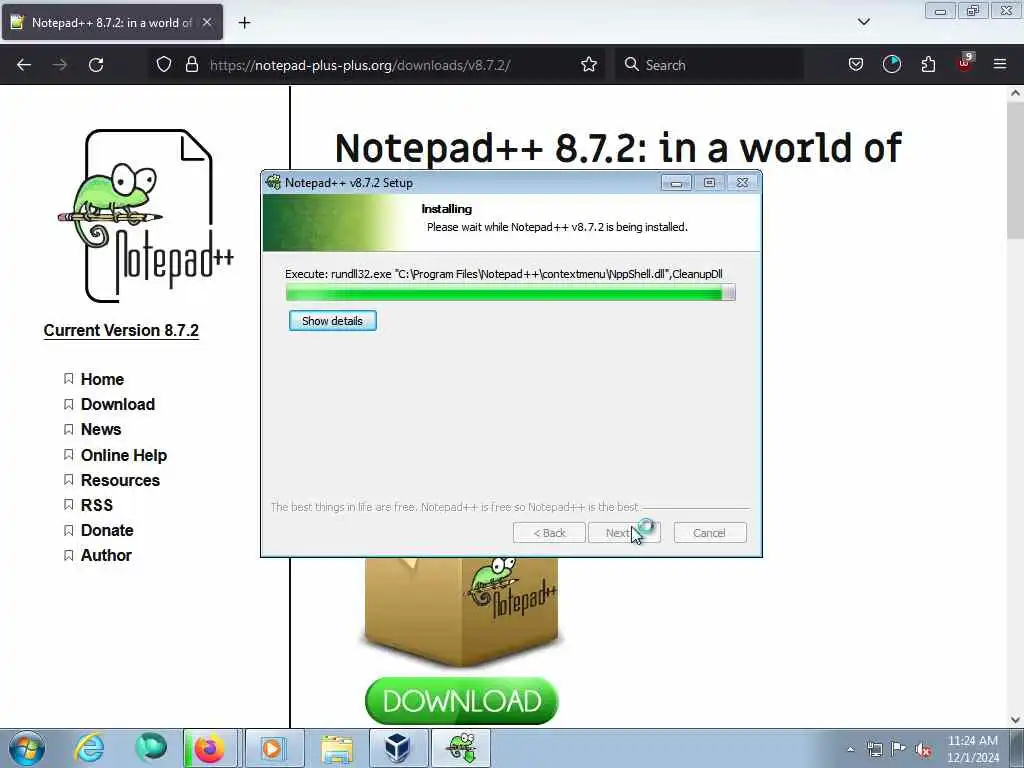Click the Next button in Setup
Viewport: 1024px width, 768px height.
[x=624, y=533]
